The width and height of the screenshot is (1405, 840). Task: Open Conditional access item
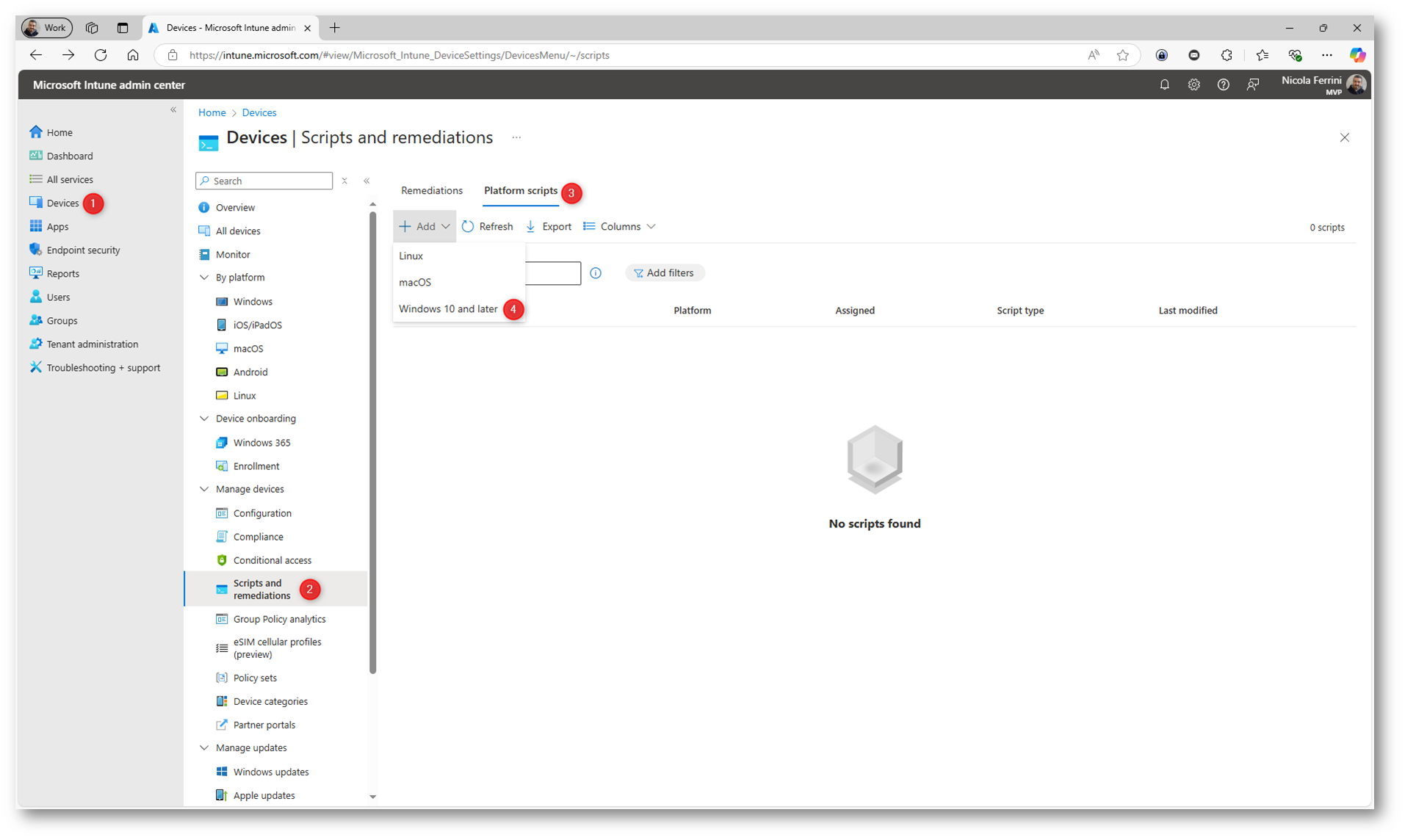pyautogui.click(x=264, y=560)
